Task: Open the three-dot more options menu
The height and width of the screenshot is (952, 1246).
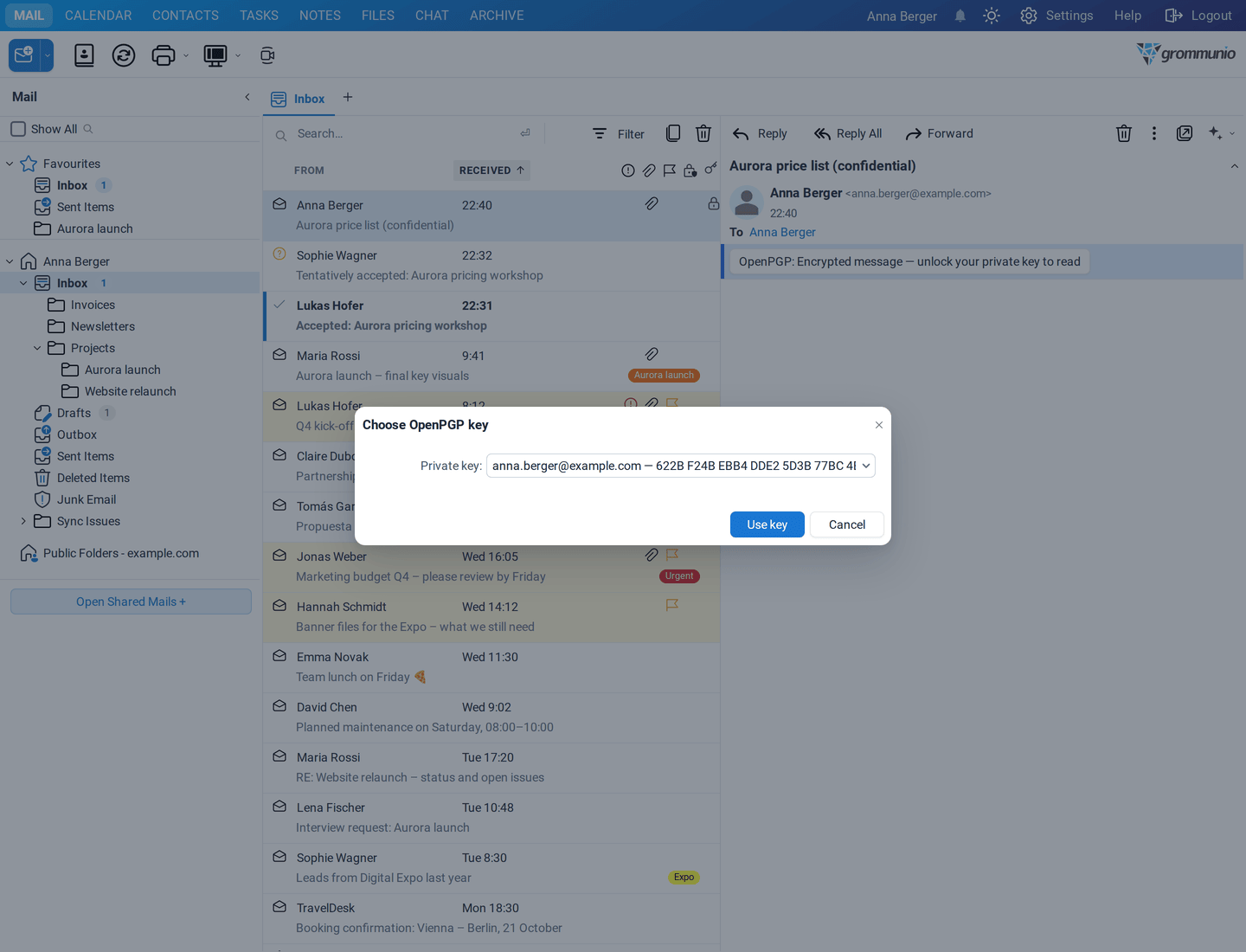Action: click(x=1154, y=133)
